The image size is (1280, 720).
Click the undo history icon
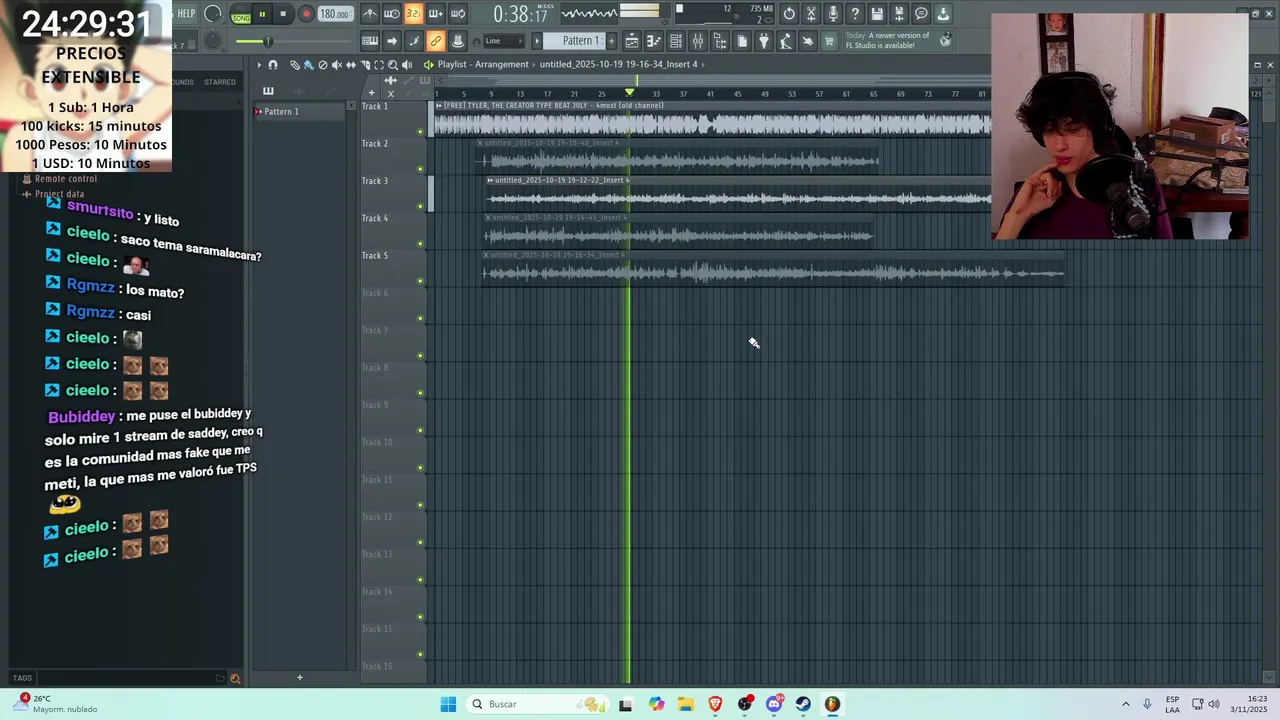(789, 14)
